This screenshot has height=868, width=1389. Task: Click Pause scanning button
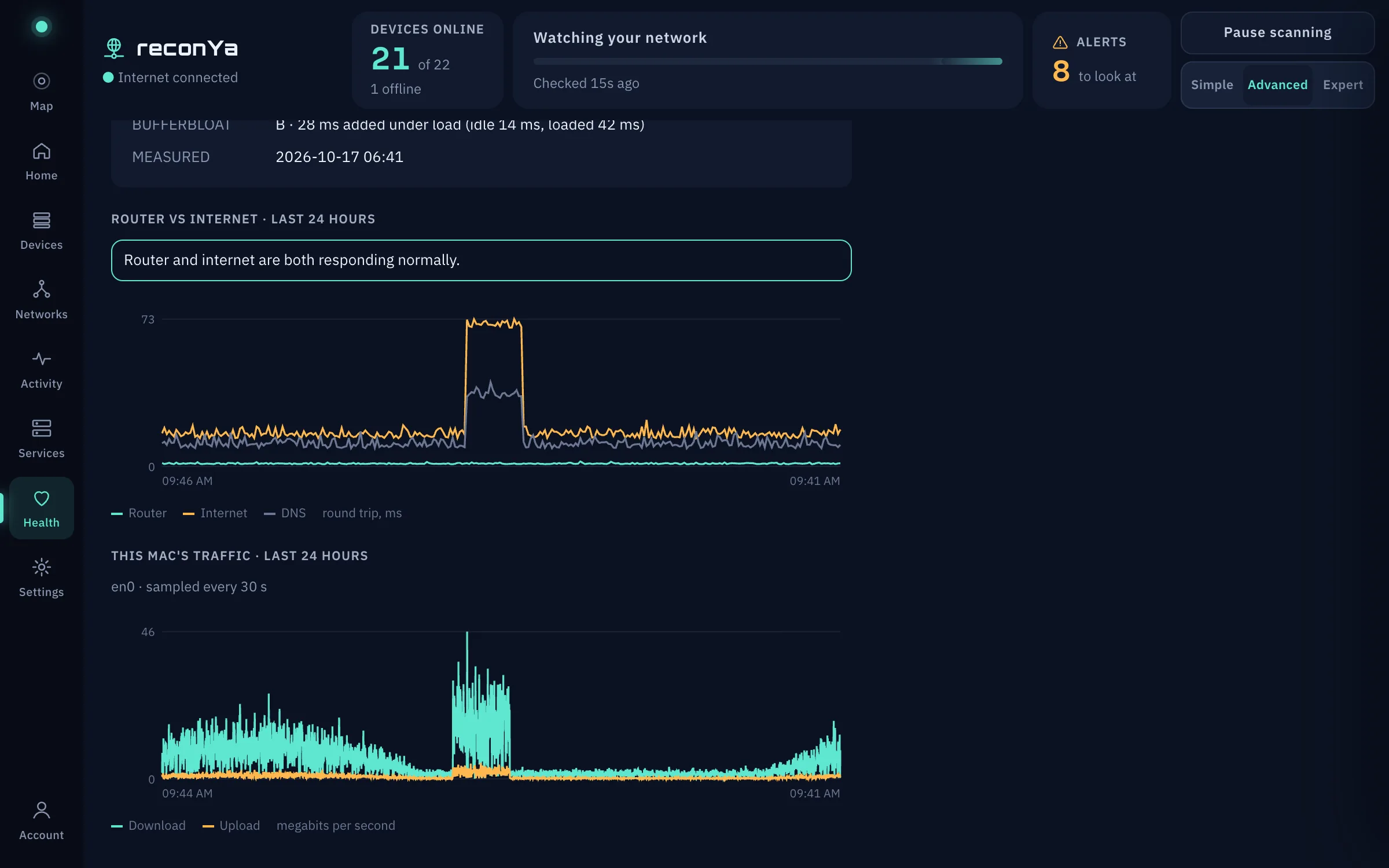[x=1277, y=32]
